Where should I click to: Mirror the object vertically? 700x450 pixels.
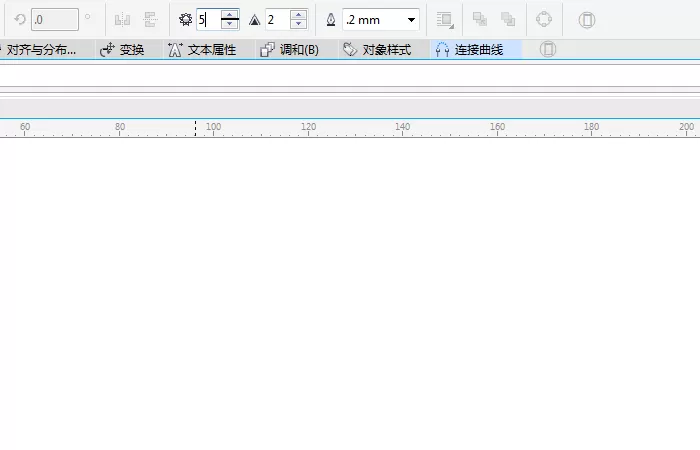tap(150, 20)
